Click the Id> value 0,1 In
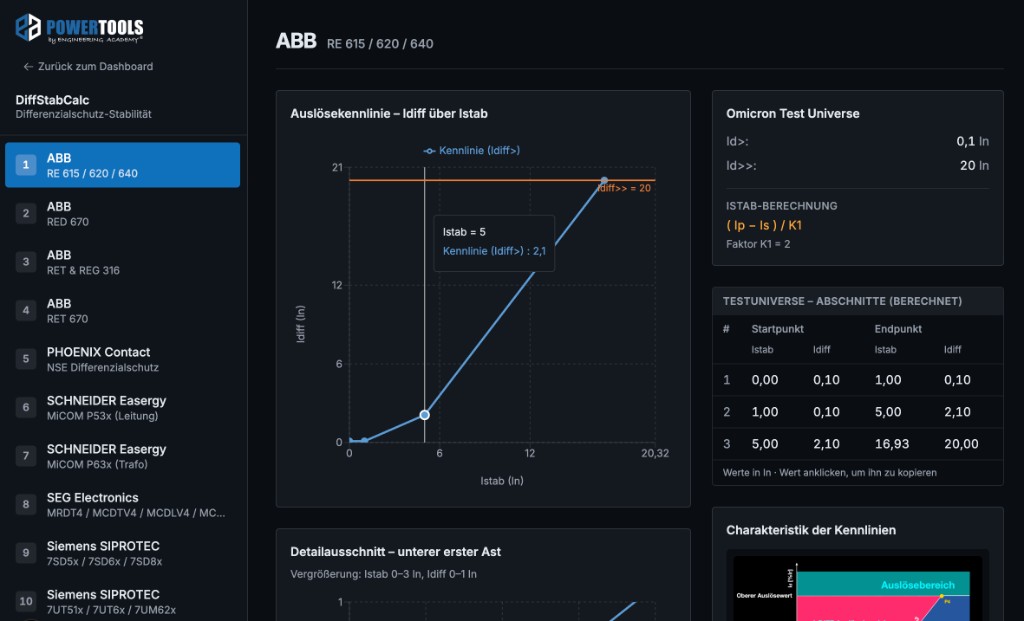This screenshot has height=621, width=1024. 972,141
